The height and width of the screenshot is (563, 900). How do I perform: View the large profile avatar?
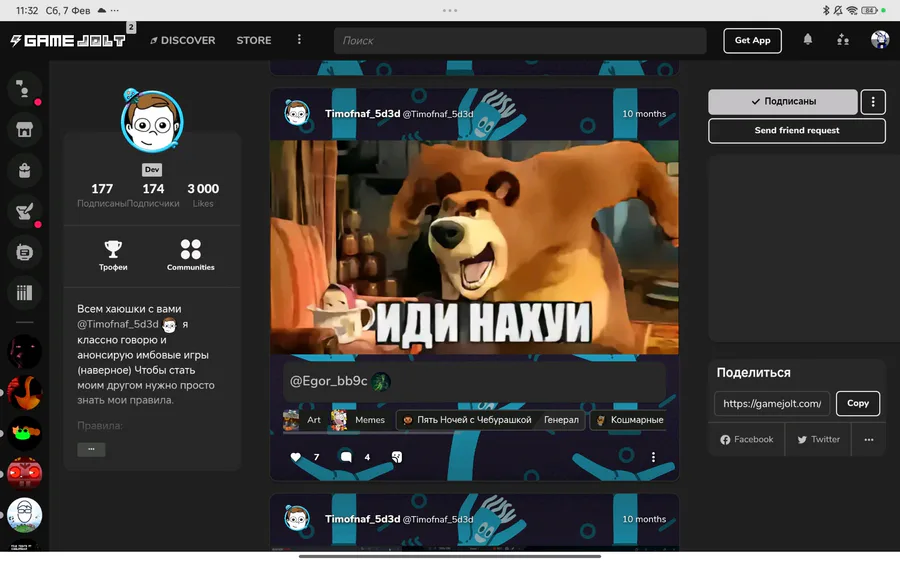[x=152, y=121]
